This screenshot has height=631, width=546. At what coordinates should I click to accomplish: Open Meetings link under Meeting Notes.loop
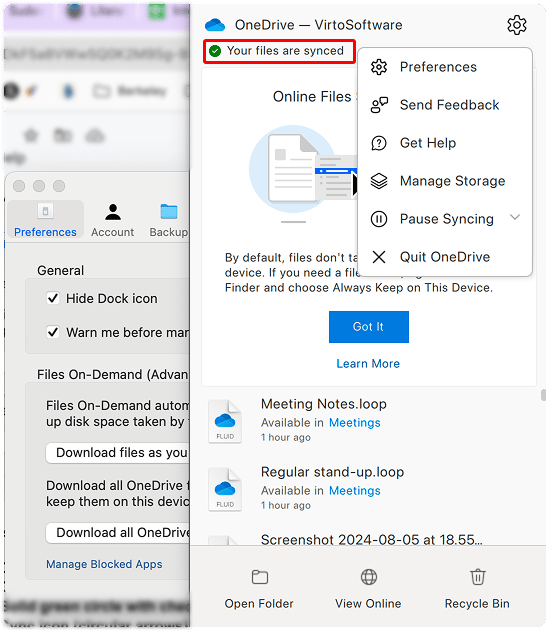pos(354,423)
